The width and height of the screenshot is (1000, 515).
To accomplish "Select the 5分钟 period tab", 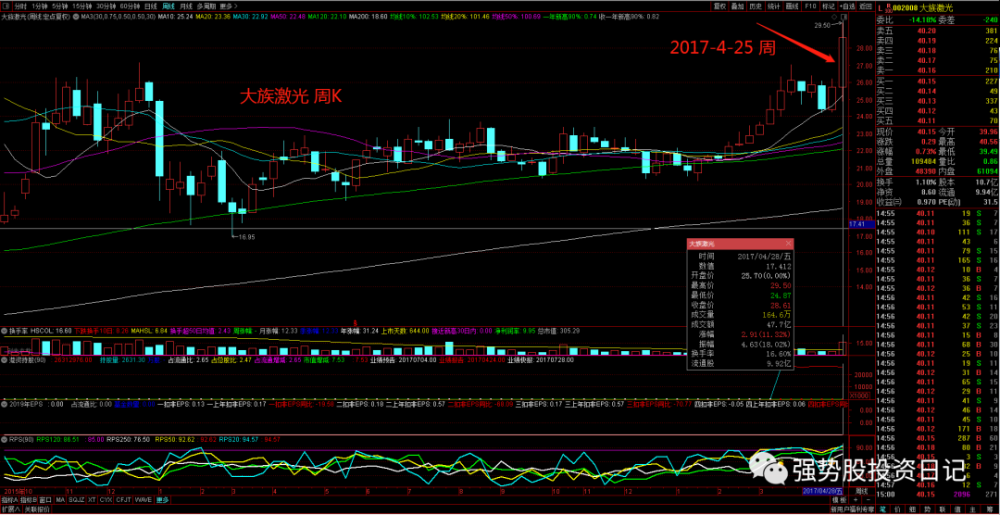I will pyautogui.click(x=60, y=6).
